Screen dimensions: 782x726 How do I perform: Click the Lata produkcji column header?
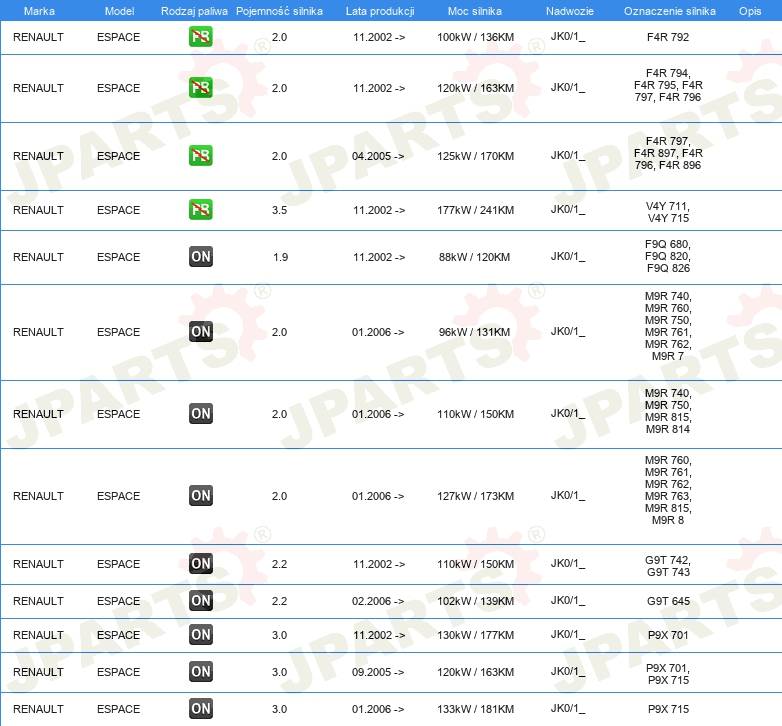pyautogui.click(x=379, y=10)
